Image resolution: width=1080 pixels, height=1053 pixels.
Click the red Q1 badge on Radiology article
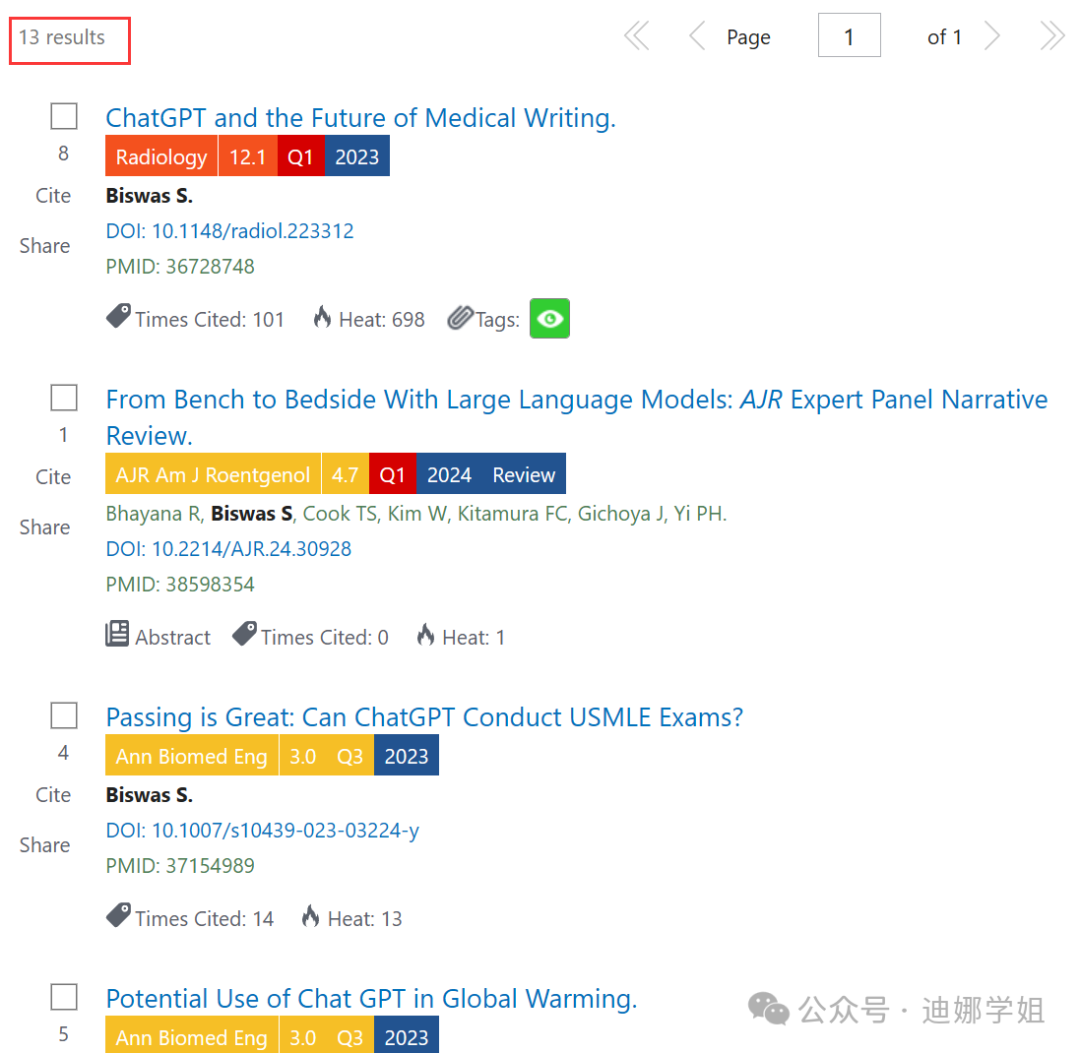click(300, 156)
